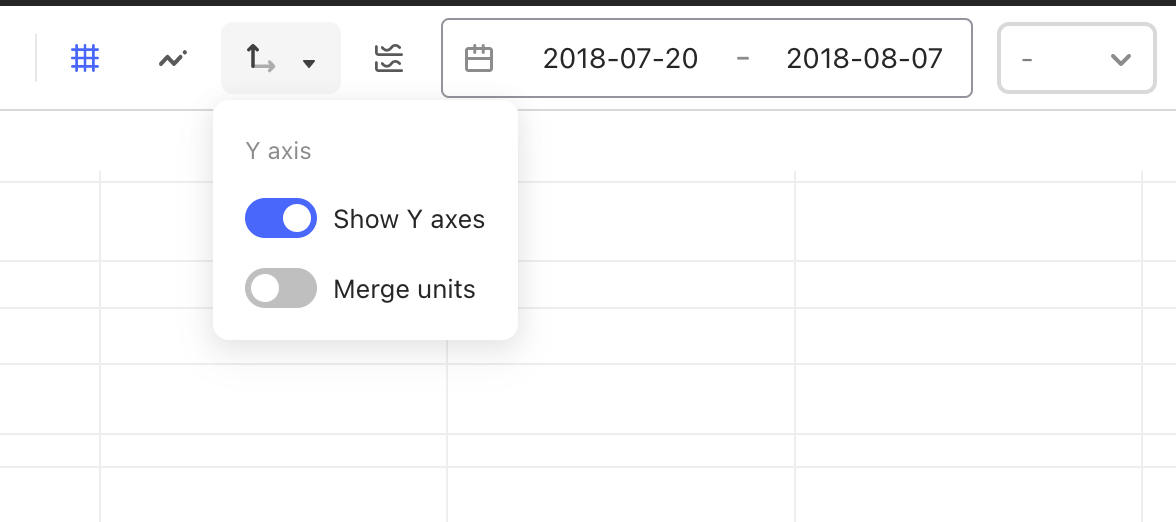The image size is (1176, 522).
Task: Click the Y axis arrows icon
Action: coord(260,58)
